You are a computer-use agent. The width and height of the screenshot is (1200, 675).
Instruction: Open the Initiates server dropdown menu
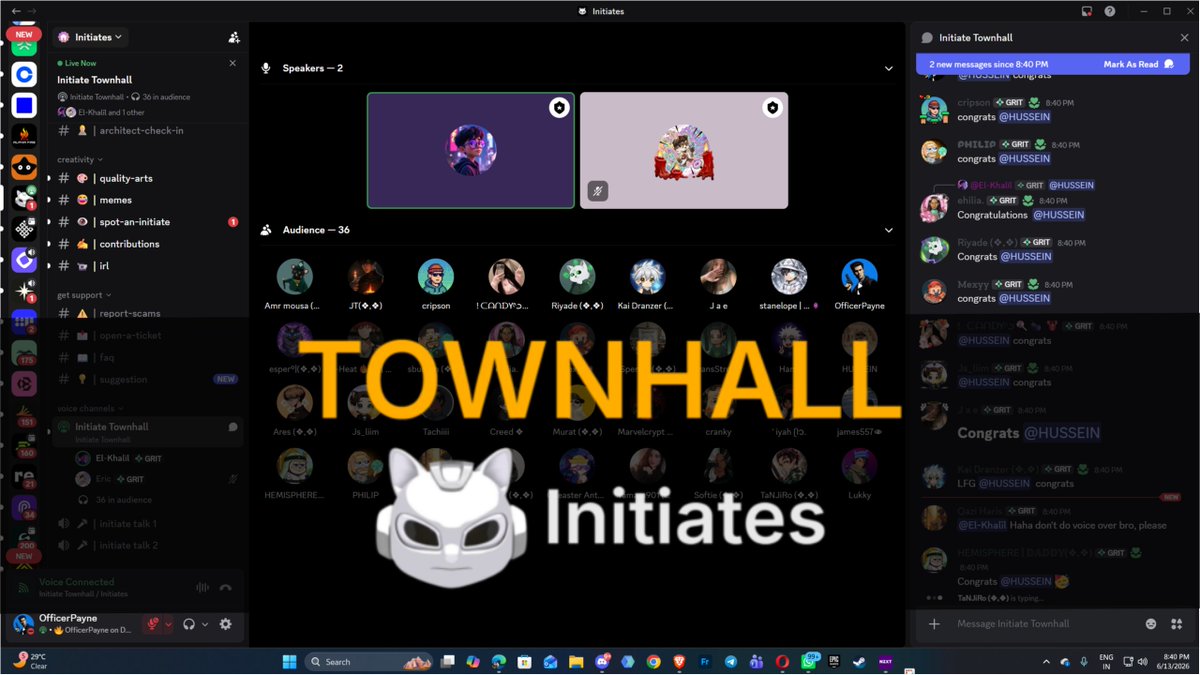pos(90,37)
